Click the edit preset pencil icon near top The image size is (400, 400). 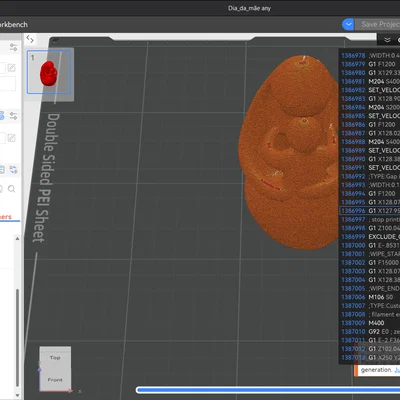click(11, 68)
